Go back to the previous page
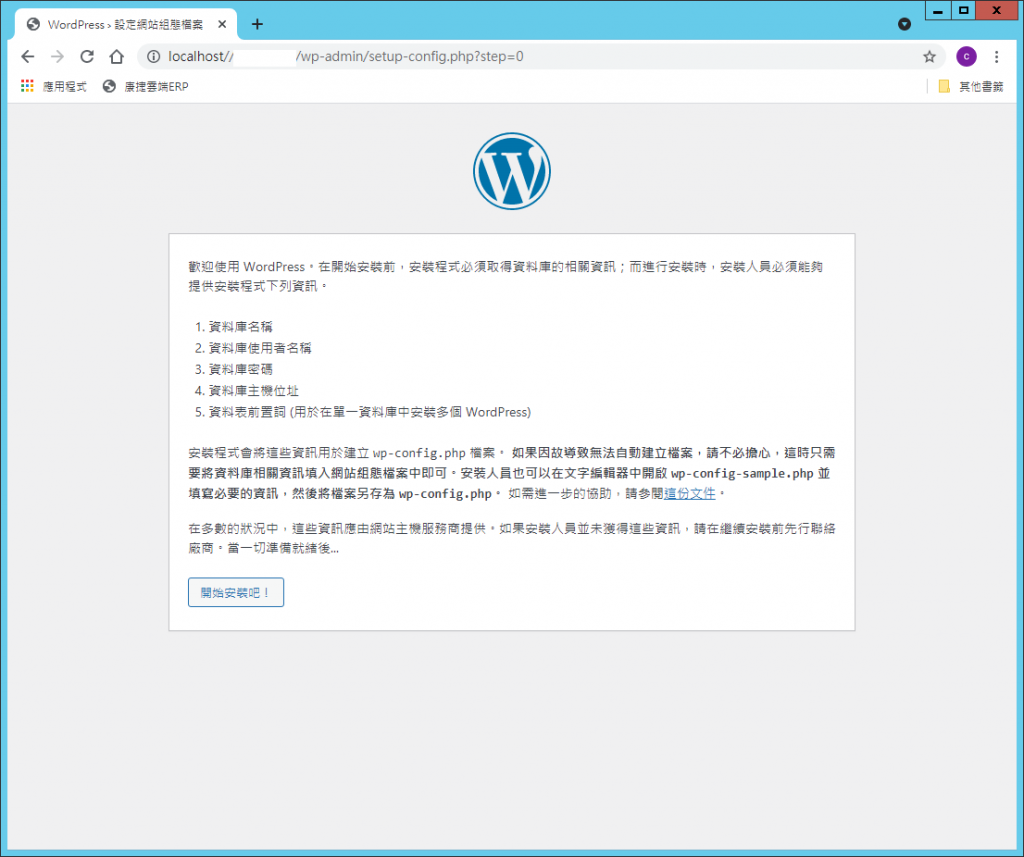Image resolution: width=1024 pixels, height=857 pixels. (28, 57)
